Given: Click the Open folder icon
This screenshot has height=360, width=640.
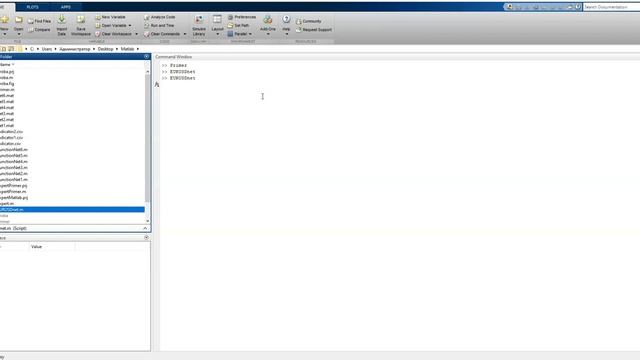Looking at the screenshot, I should pos(18,20).
